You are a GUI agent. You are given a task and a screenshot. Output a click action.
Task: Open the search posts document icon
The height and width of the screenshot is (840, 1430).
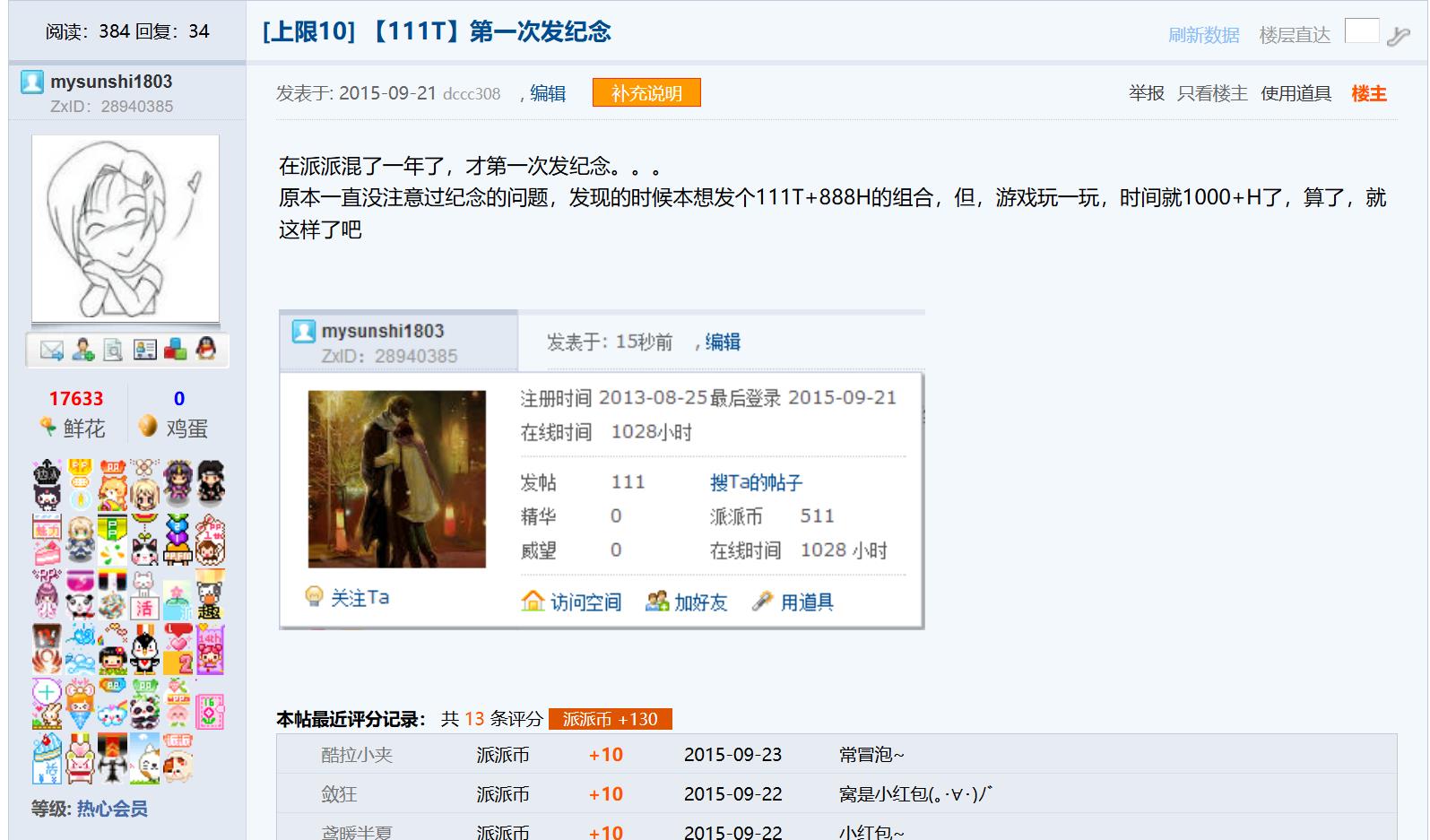pos(113,351)
